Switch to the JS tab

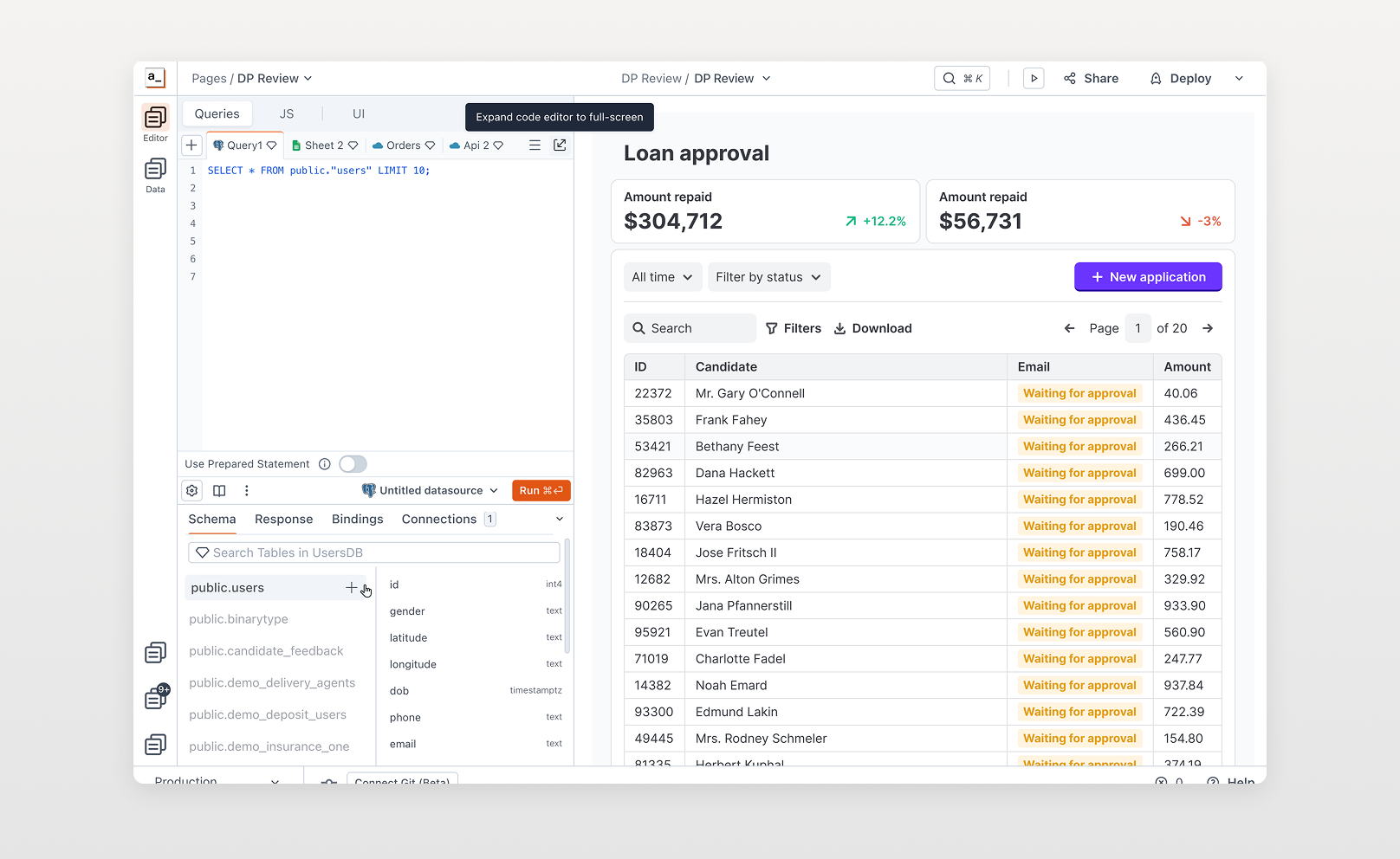(x=287, y=113)
